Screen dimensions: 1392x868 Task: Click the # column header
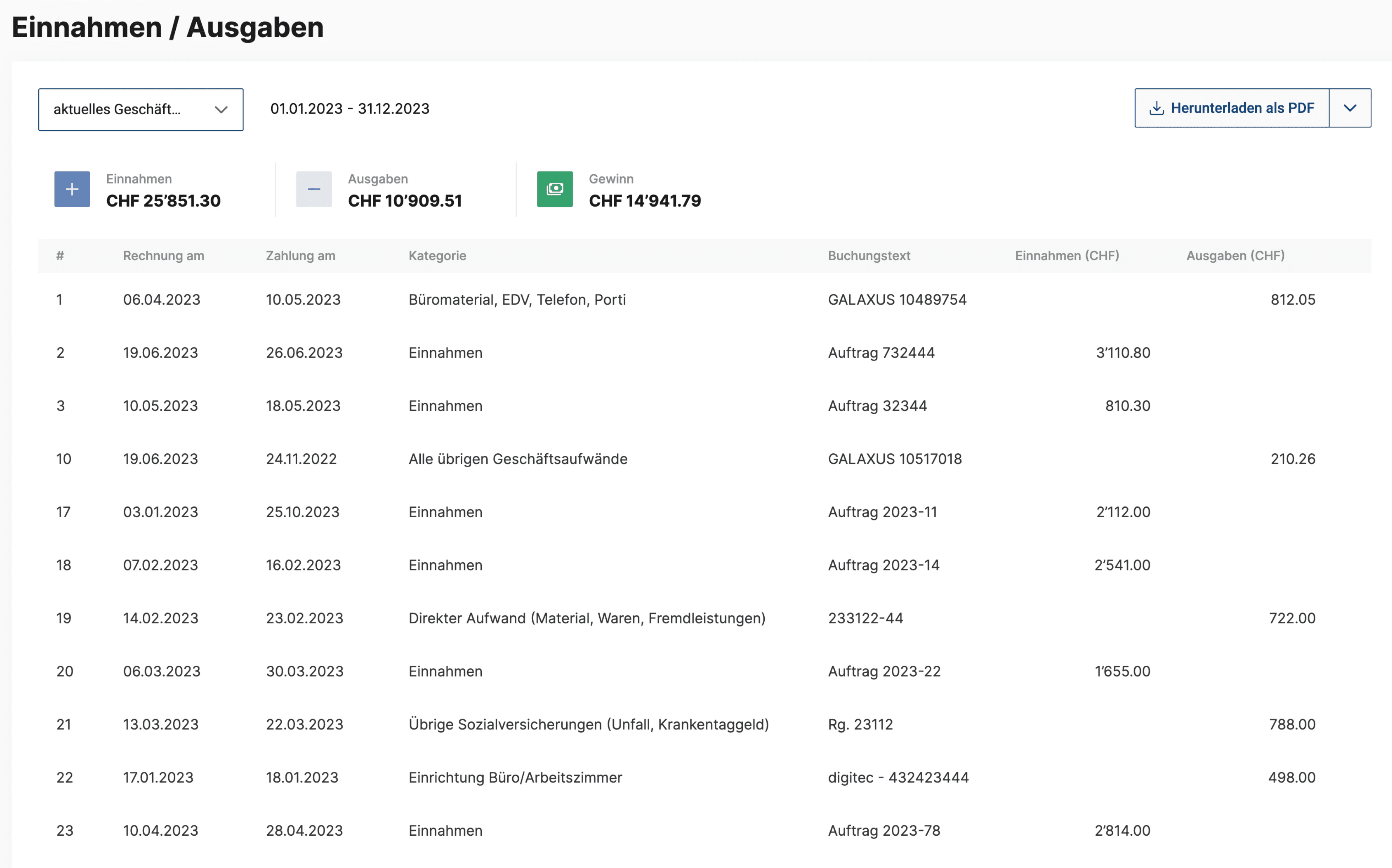[x=60, y=256]
